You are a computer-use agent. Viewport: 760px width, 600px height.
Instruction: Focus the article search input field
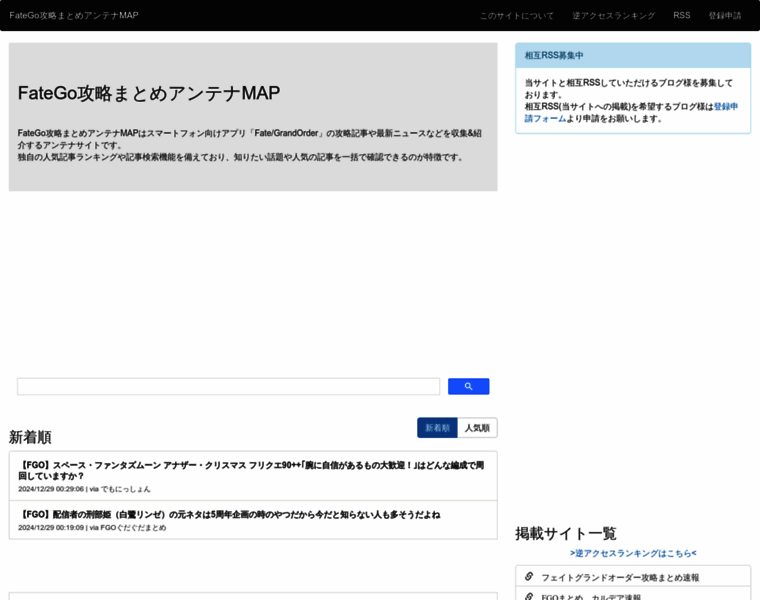(x=228, y=387)
